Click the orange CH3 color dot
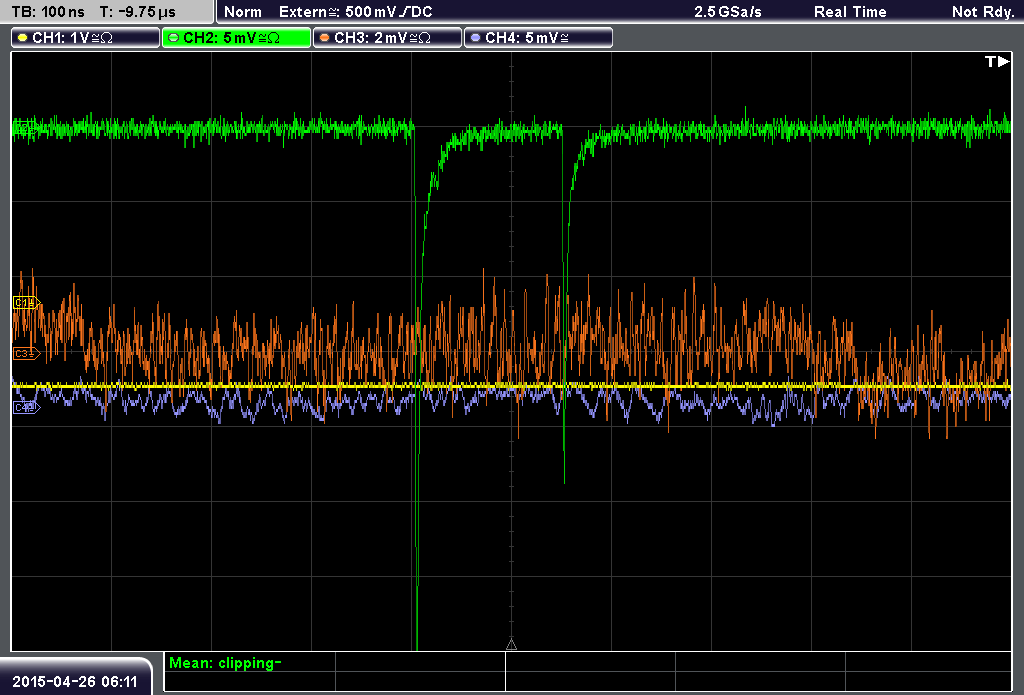The image size is (1024, 695). [x=325, y=38]
